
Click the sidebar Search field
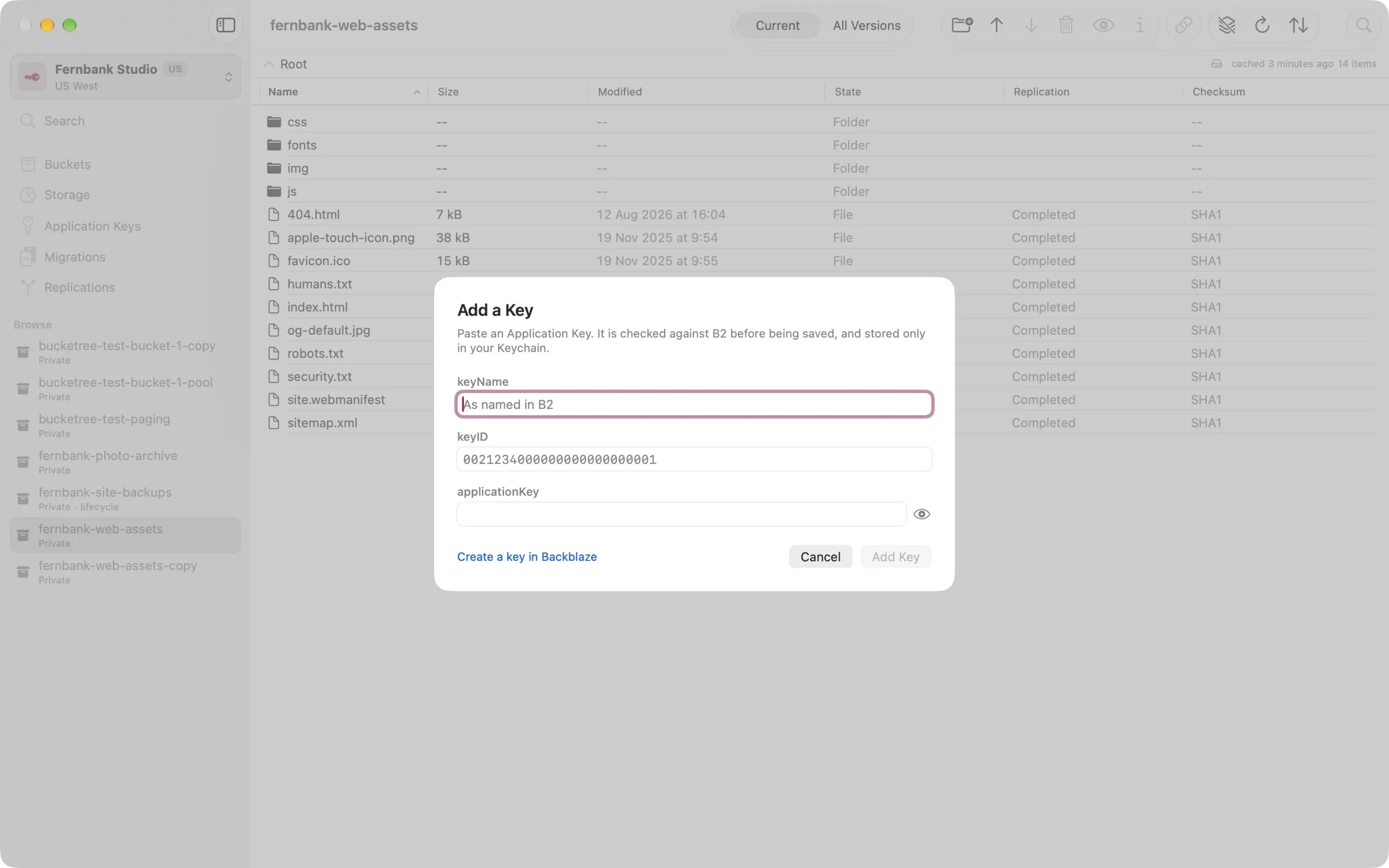pos(125,121)
